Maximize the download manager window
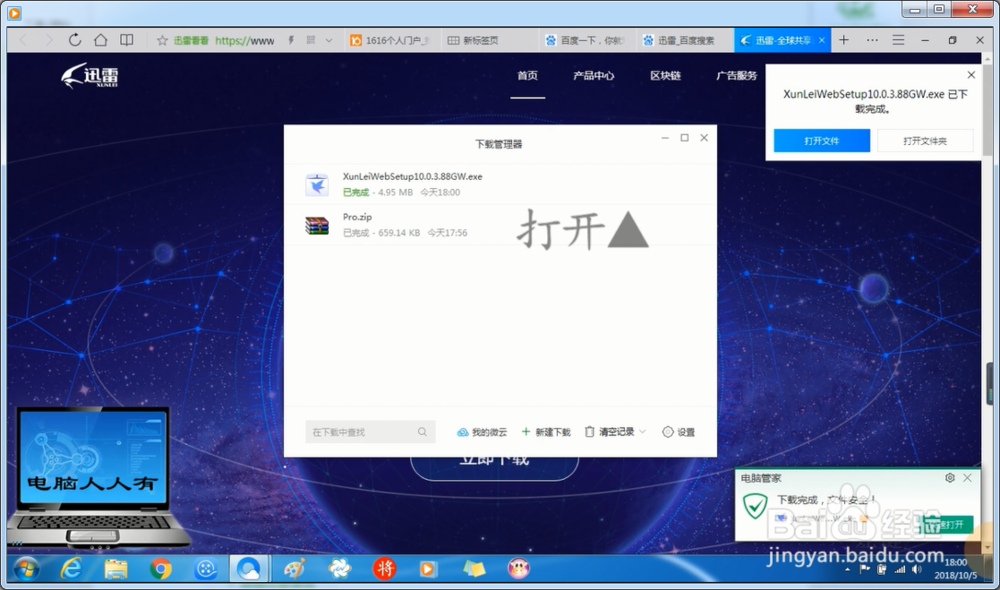Screen dimensions: 1000x590 pyautogui.click(x=684, y=138)
